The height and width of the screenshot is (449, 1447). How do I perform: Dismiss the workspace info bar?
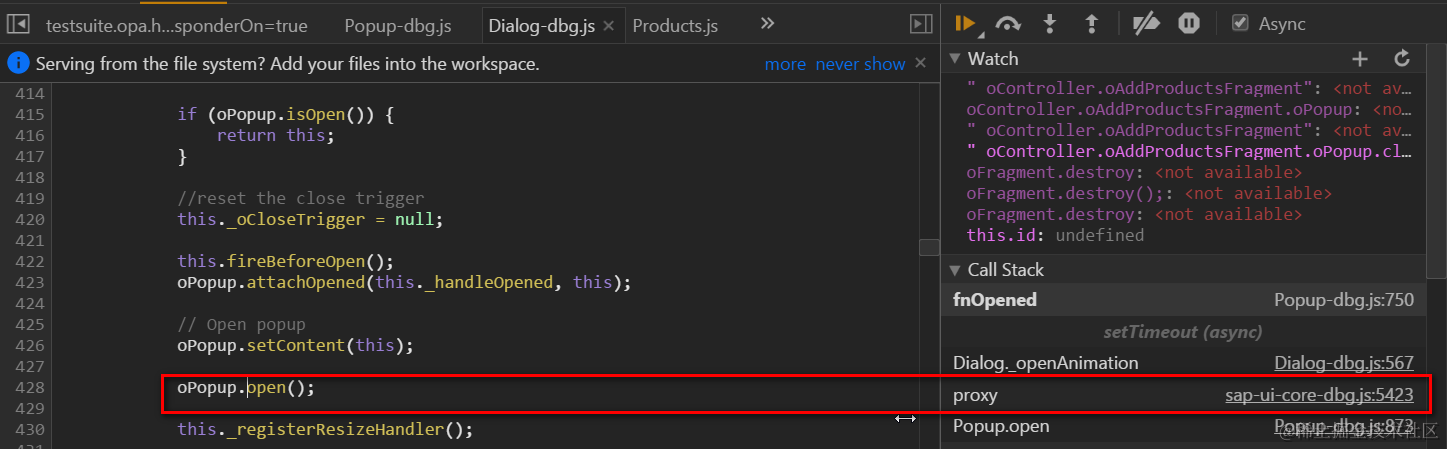coord(921,63)
